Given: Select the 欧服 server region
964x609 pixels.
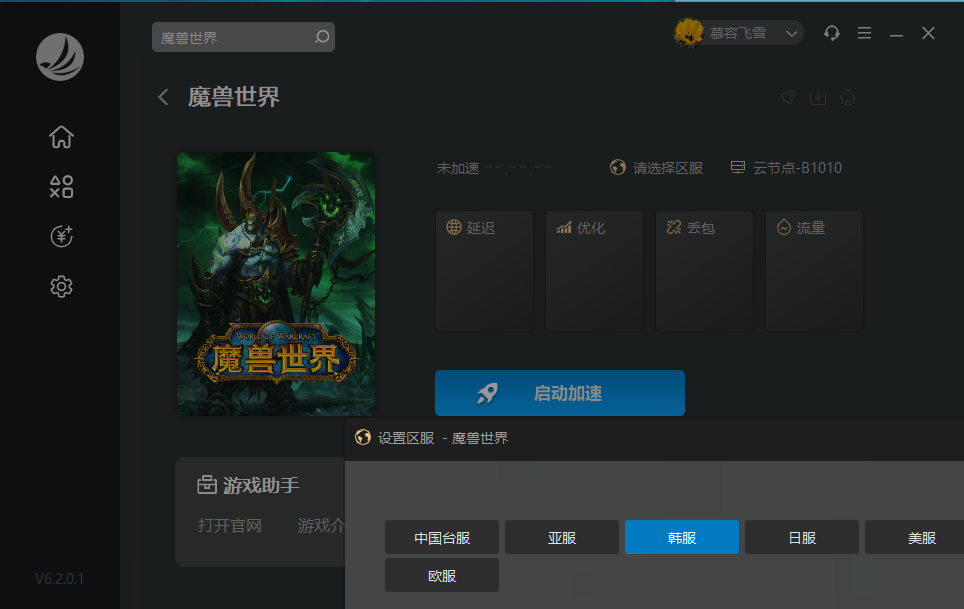Looking at the screenshot, I should click(x=442, y=576).
